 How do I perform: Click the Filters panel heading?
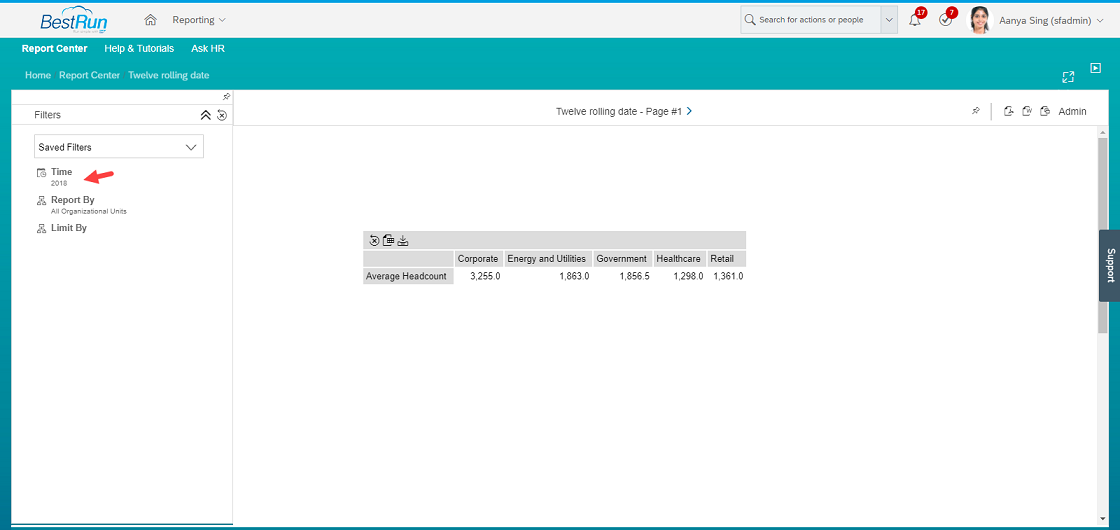47,114
